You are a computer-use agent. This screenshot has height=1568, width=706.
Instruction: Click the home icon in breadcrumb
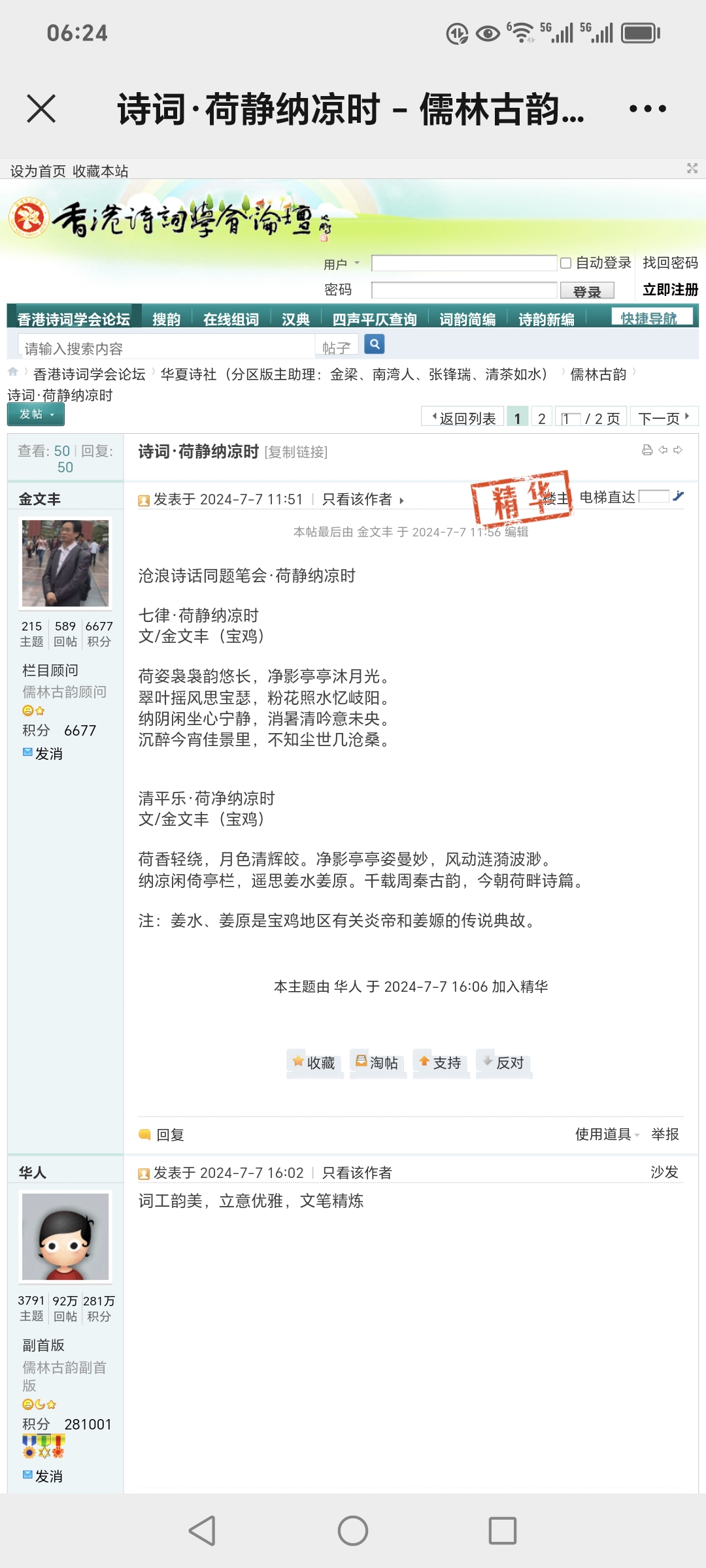tap(13, 372)
